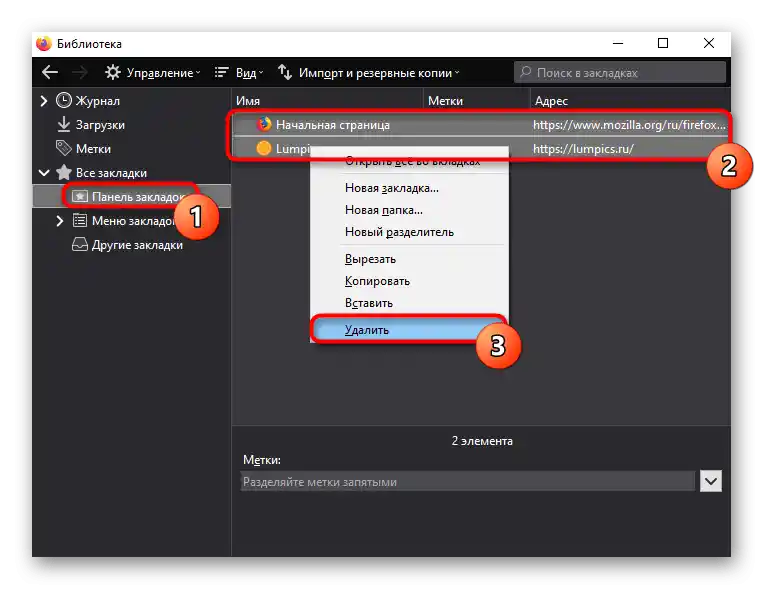Image resolution: width=763 pixels, height=589 pixels.
Task: Open the Управление gear menu
Action: [x=152, y=73]
